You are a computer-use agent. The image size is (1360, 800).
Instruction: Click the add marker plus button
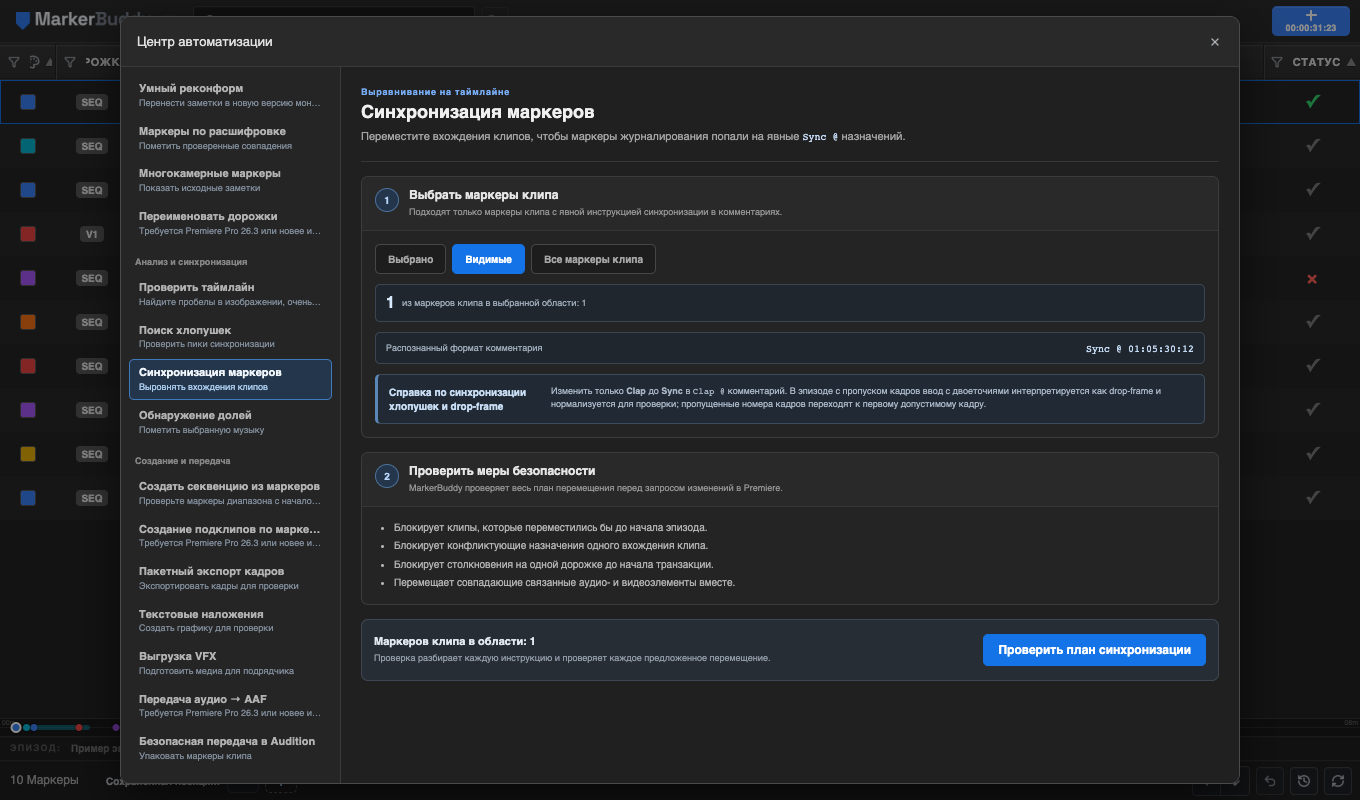click(1310, 21)
